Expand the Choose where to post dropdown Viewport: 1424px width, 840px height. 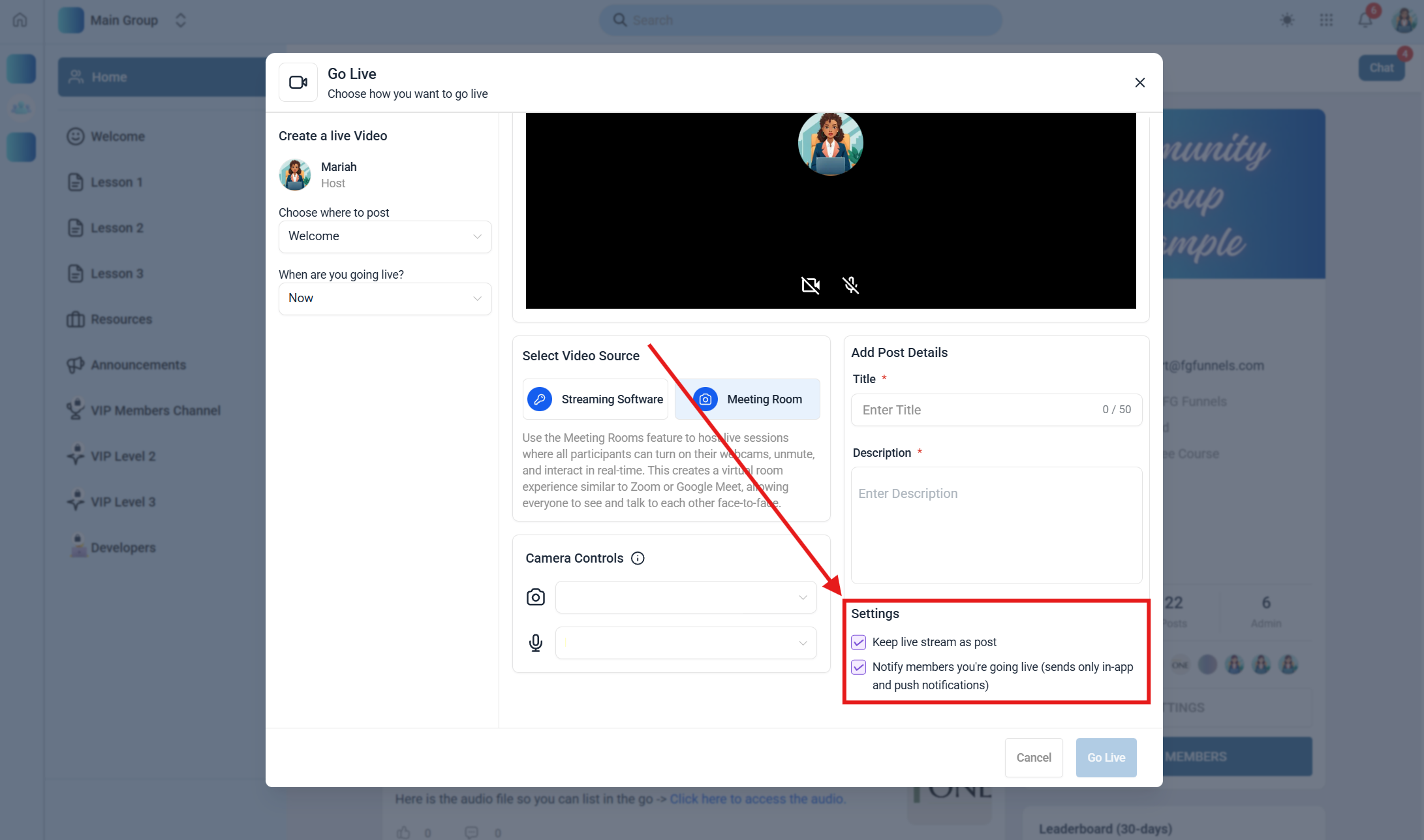click(385, 236)
